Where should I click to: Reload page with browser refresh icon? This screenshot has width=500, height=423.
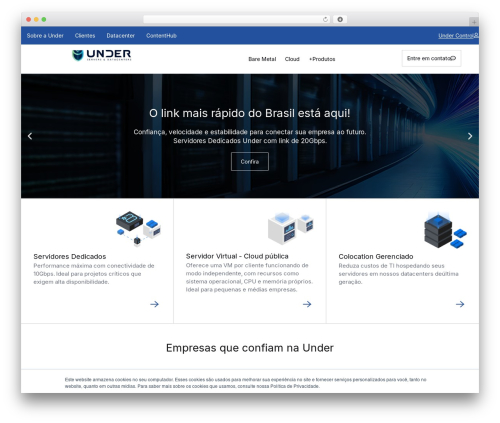(325, 19)
